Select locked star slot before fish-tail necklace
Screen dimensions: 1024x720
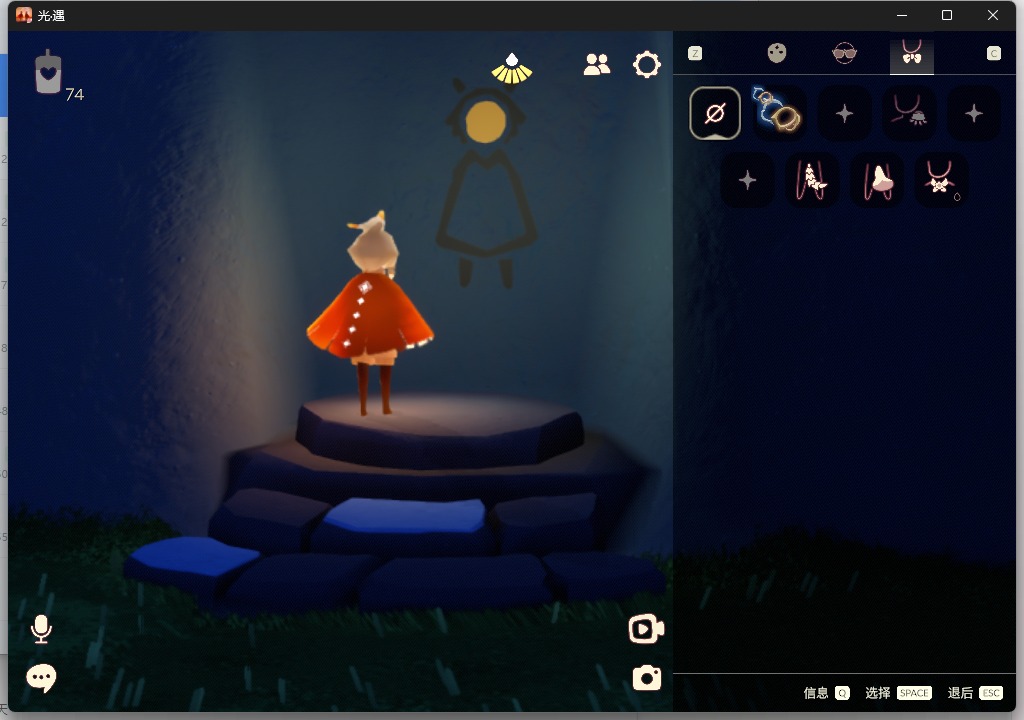[747, 180]
